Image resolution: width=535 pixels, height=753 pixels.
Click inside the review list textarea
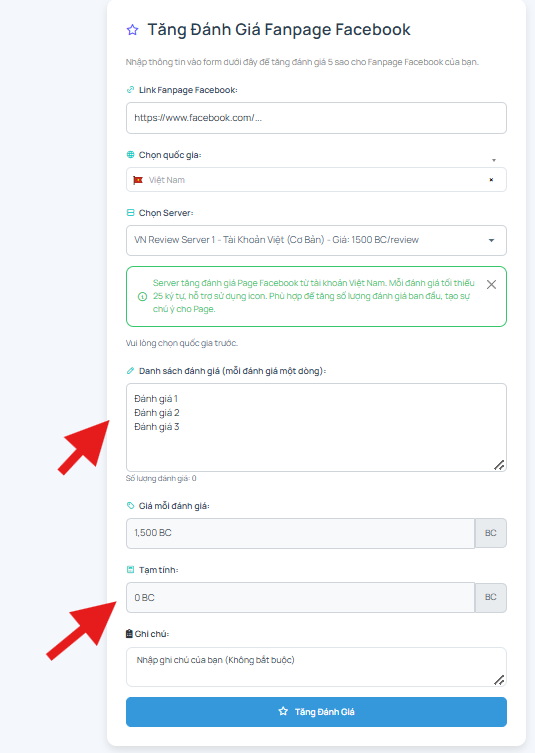pyautogui.click(x=316, y=427)
